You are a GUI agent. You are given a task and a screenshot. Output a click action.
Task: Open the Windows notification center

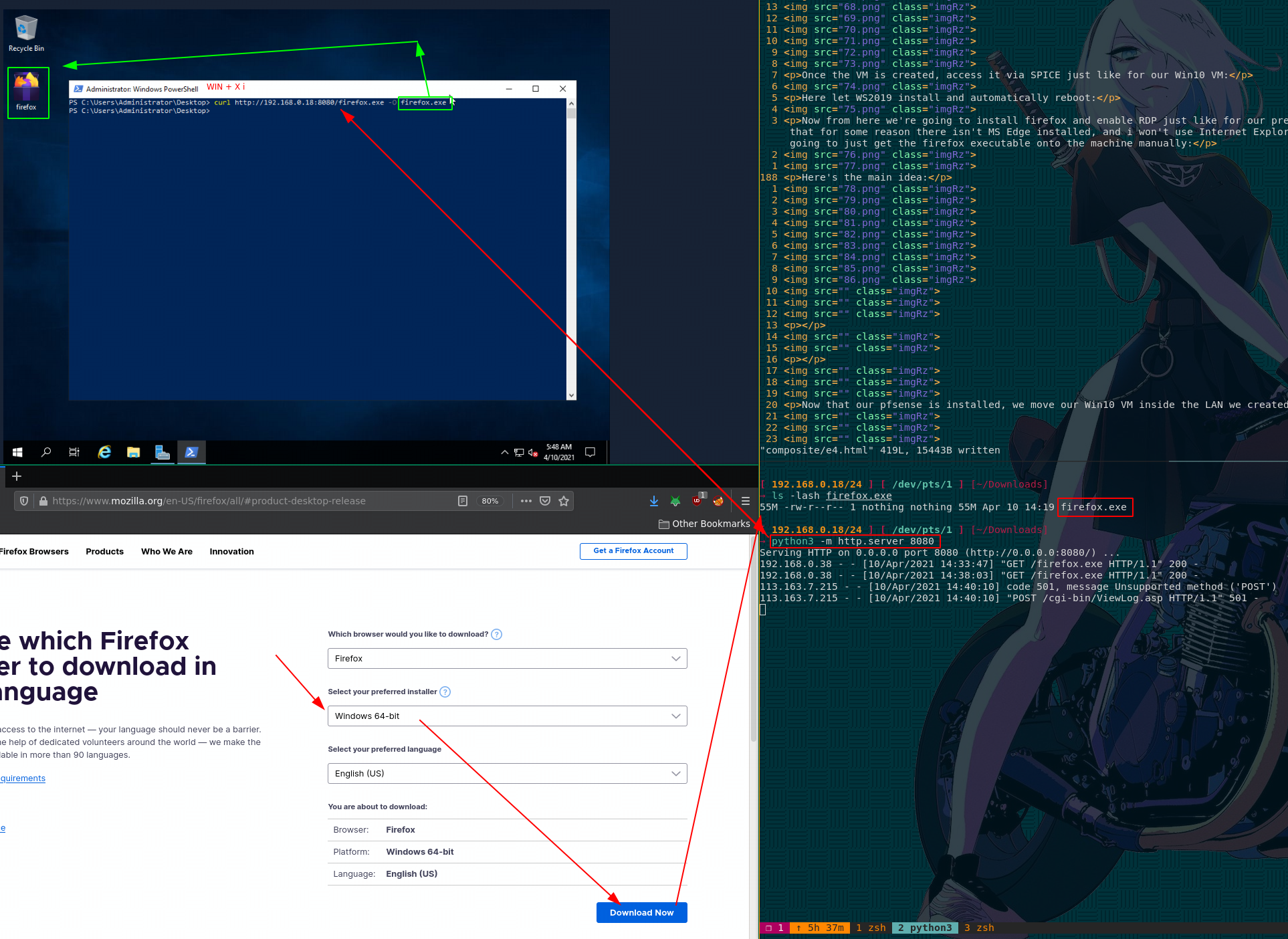coord(590,452)
